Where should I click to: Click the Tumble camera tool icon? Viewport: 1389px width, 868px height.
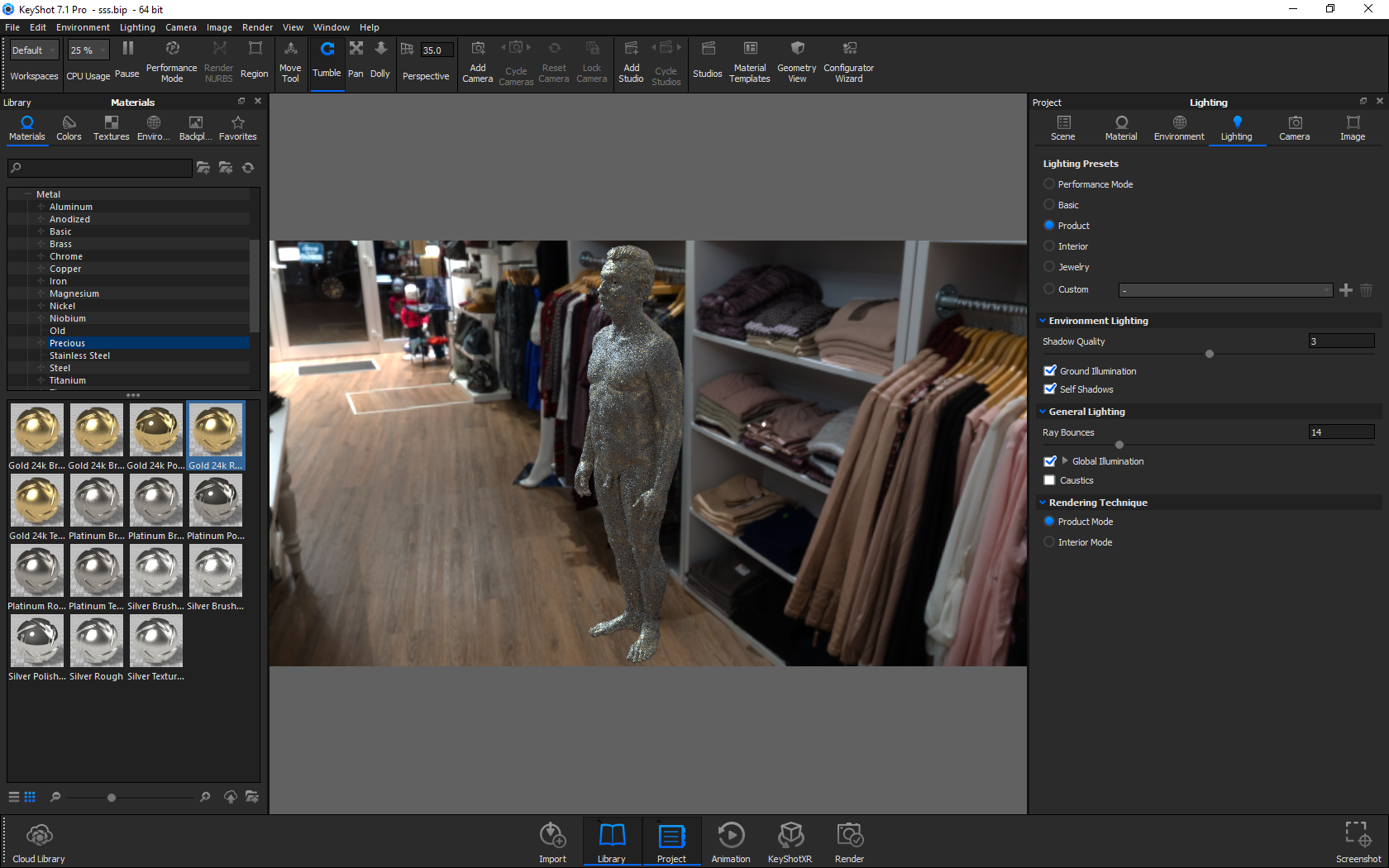[x=327, y=50]
